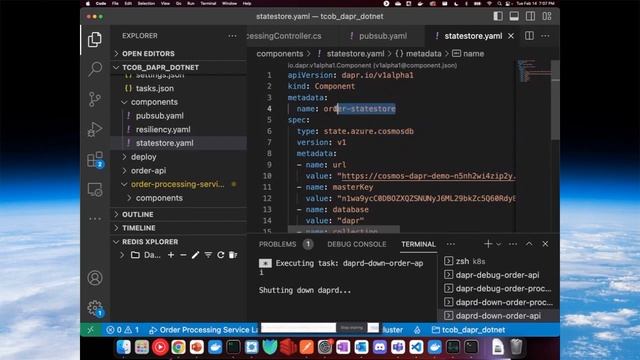
Task: Open the Problems panel tab
Action: [285, 244]
